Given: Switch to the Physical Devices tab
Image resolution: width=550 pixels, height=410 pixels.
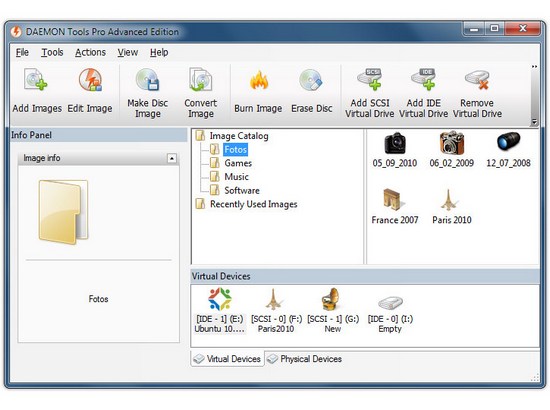Looking at the screenshot, I should [304, 359].
